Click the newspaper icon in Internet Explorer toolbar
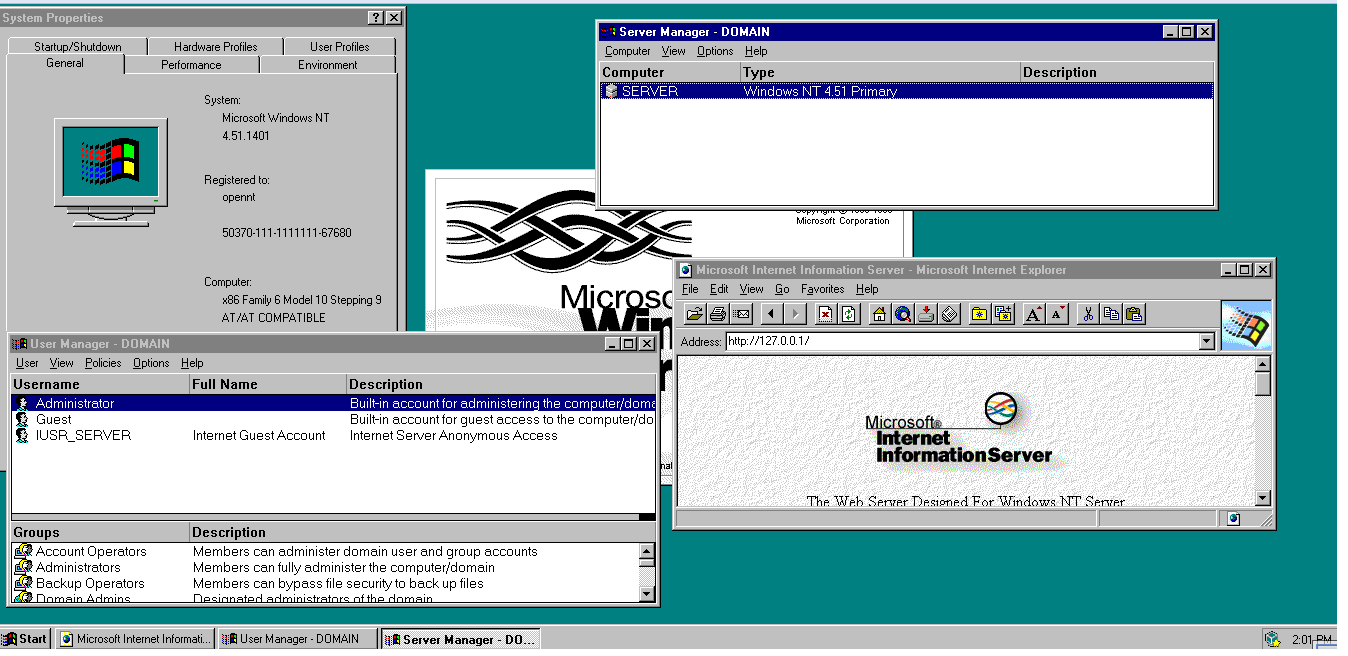The width and height of the screenshot is (1348, 656). click(x=949, y=314)
